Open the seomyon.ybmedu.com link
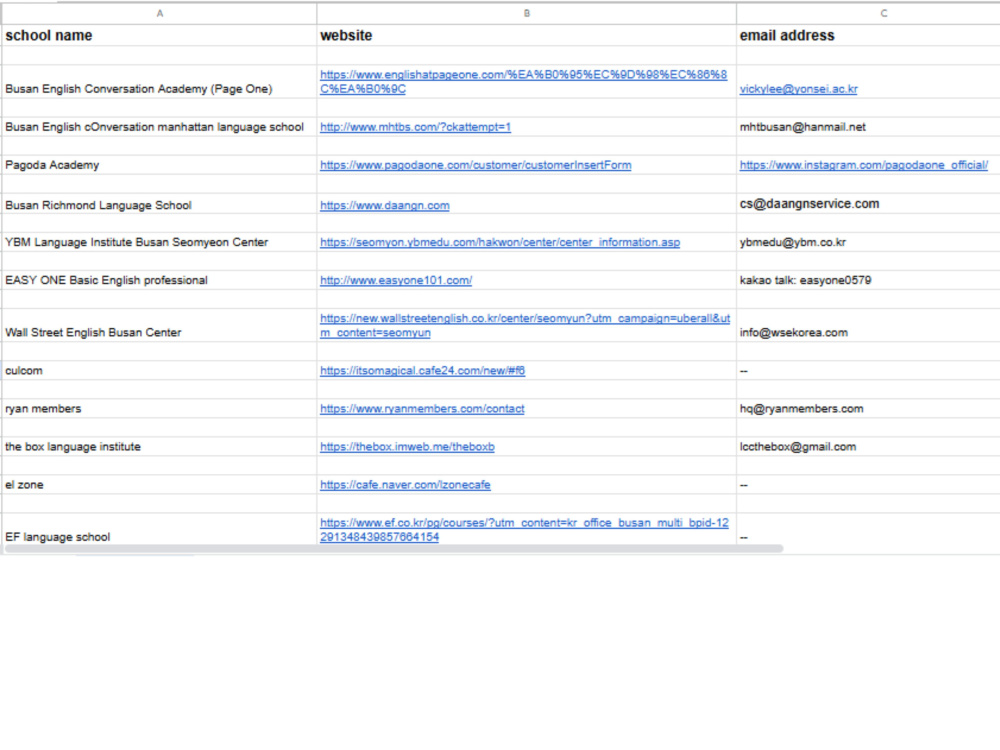 point(500,242)
